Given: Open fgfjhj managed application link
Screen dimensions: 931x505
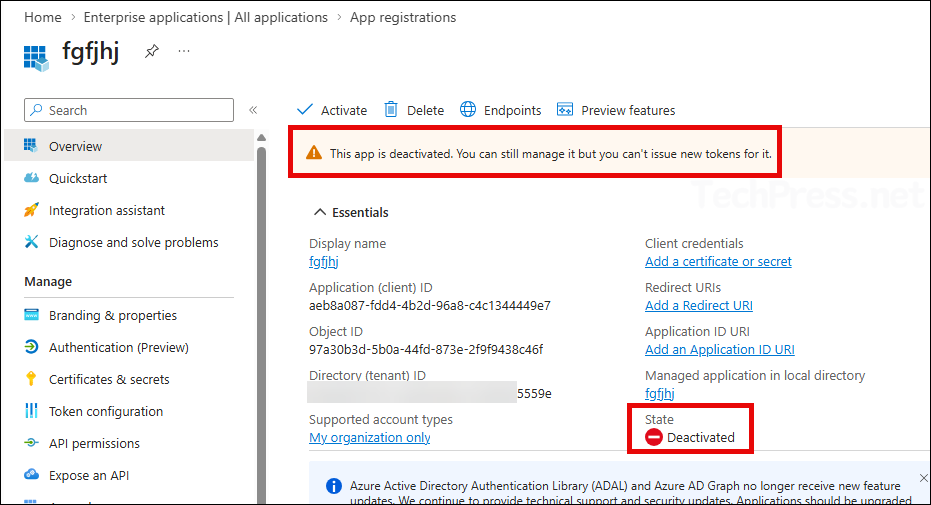Looking at the screenshot, I should (659, 393).
